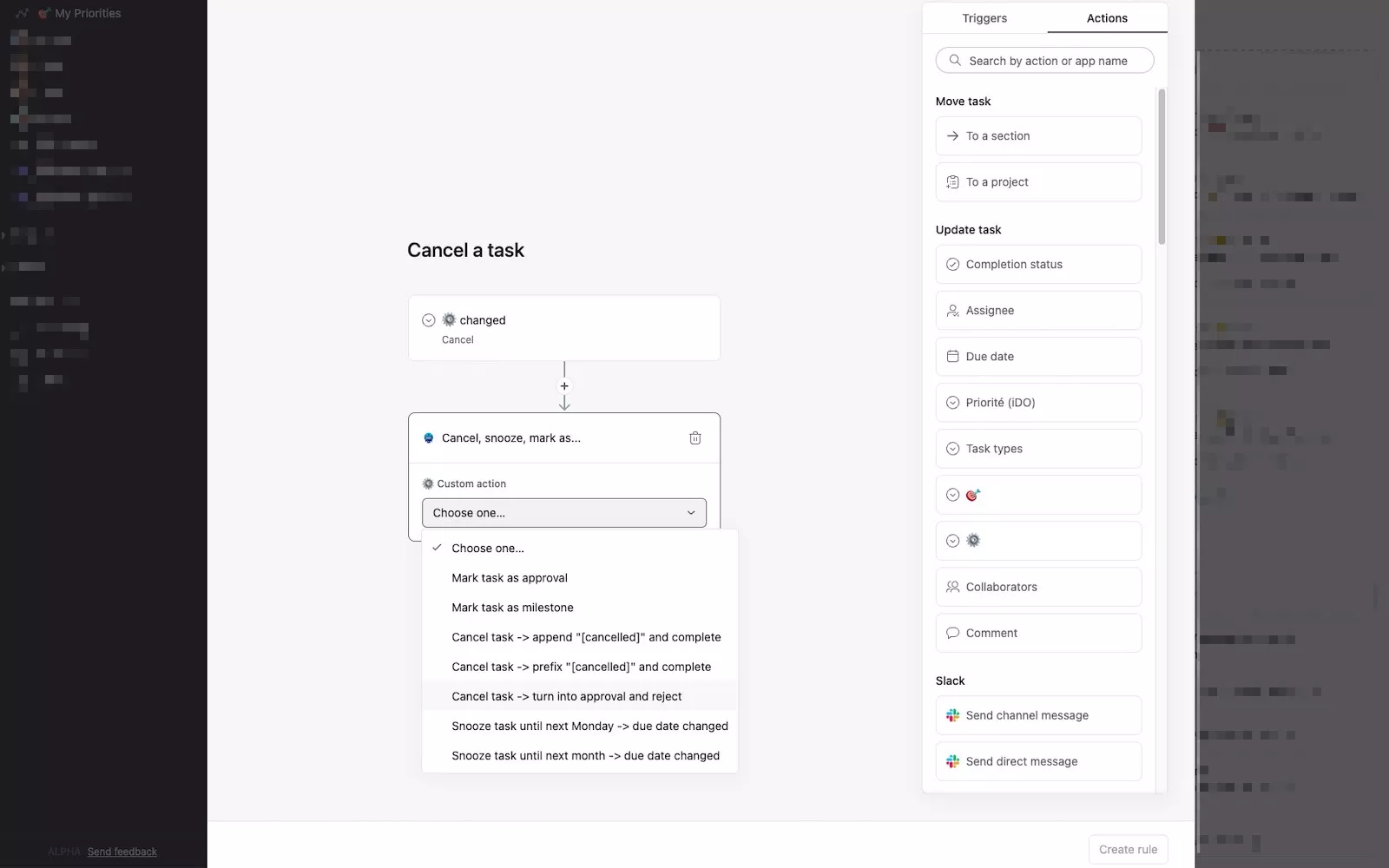Select the Task types action
The image size is (1389, 868).
point(1038,449)
